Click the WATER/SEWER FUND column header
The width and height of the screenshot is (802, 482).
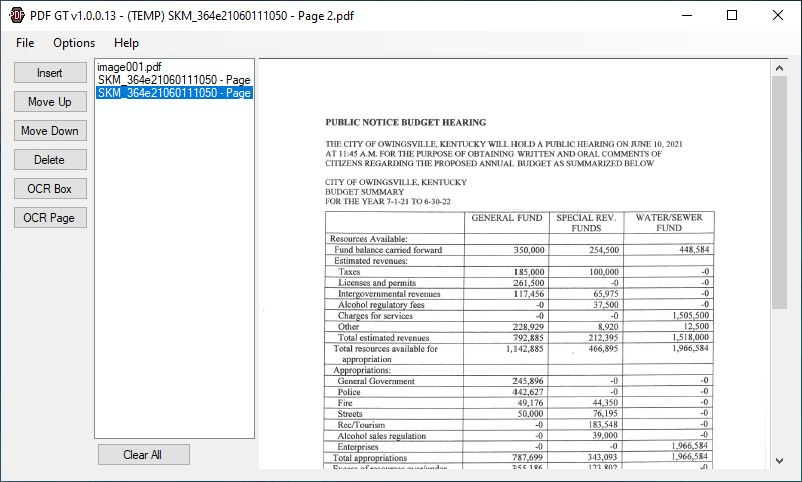[x=669, y=223]
